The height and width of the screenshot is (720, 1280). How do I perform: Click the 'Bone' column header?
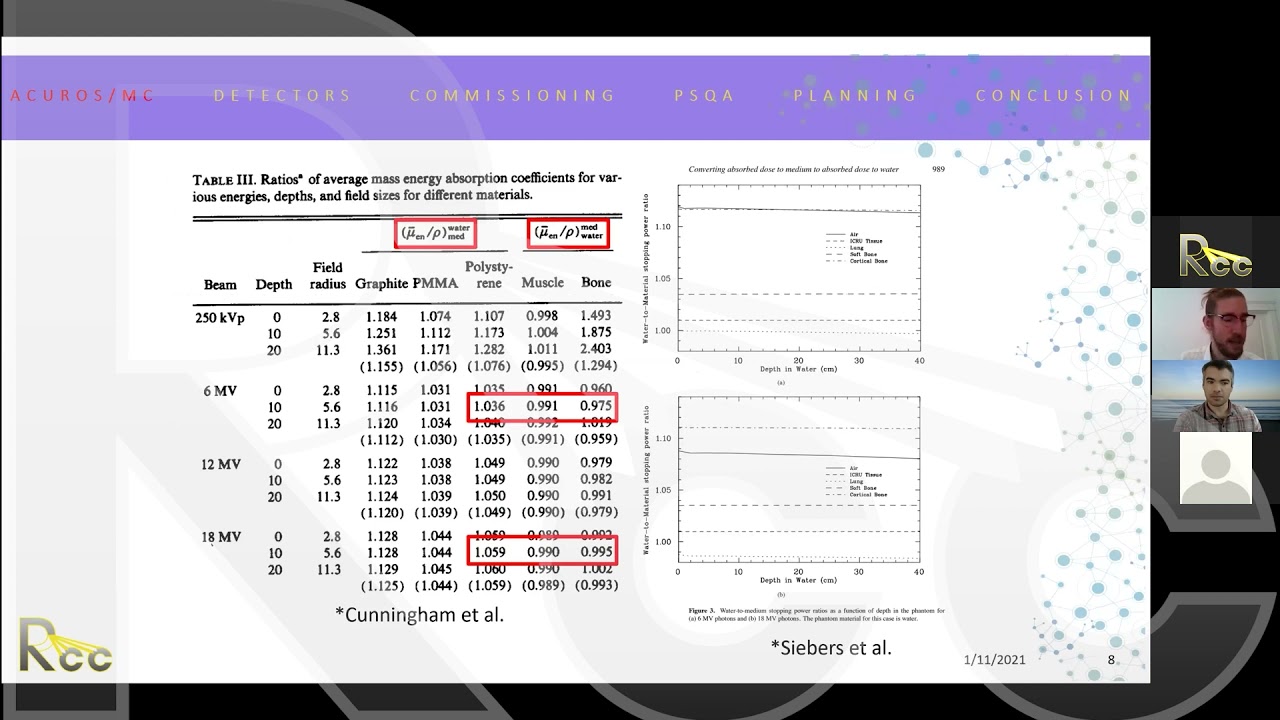coord(596,283)
